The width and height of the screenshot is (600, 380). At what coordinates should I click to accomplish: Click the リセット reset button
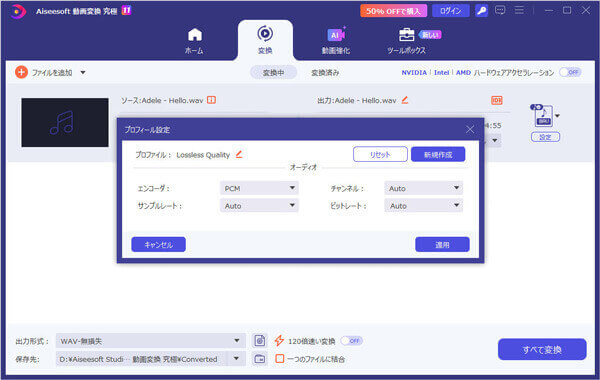point(380,155)
